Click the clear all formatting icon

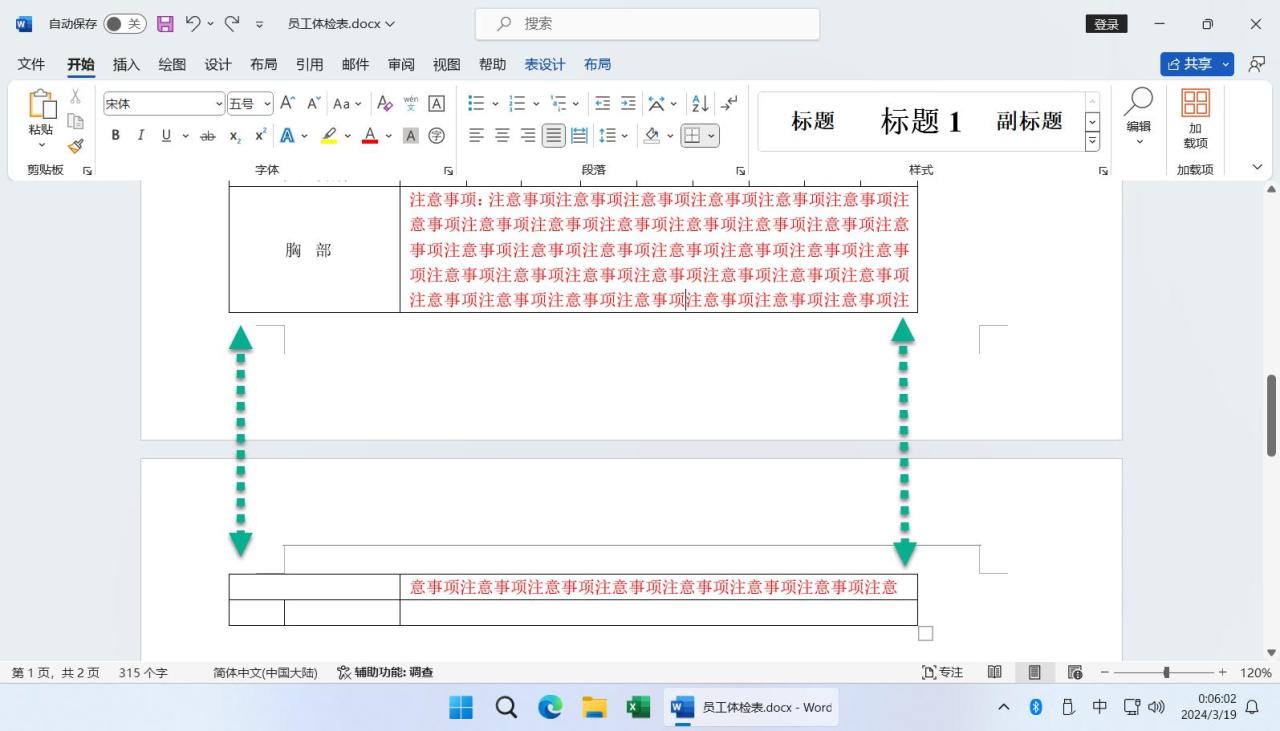coord(384,103)
